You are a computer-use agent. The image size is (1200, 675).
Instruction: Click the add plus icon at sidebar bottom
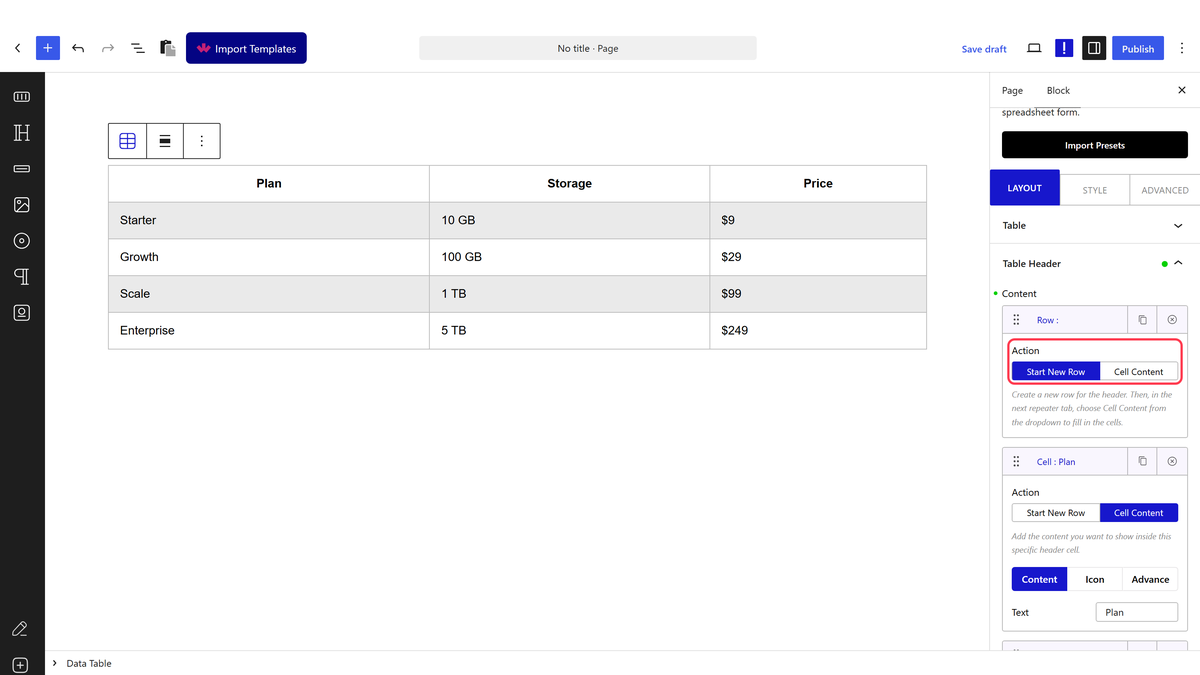pos(20,665)
